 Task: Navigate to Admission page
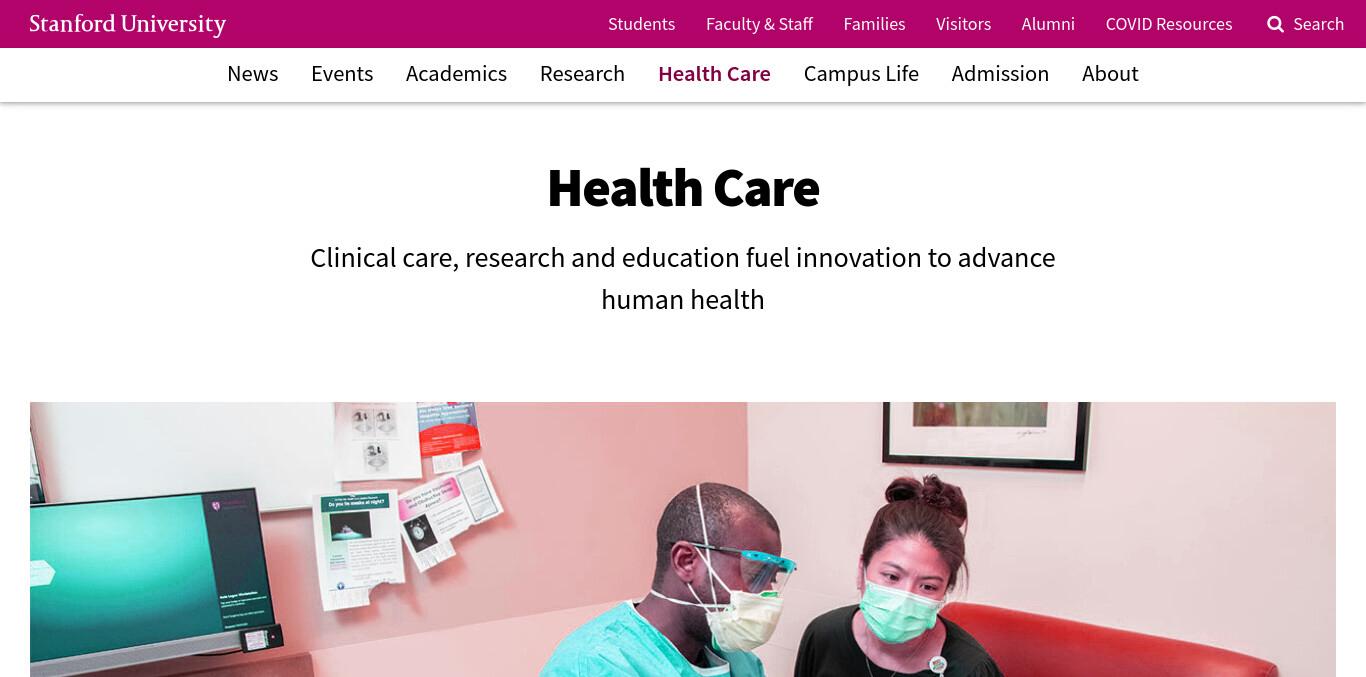[x=1000, y=74]
